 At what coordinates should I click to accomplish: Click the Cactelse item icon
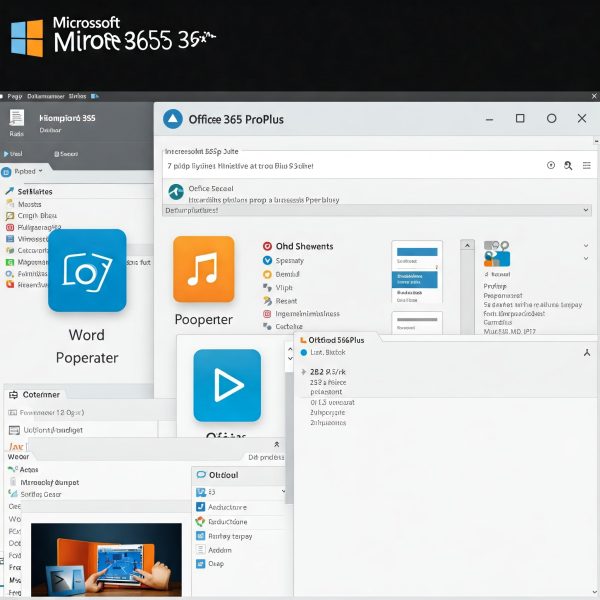(x=267, y=326)
